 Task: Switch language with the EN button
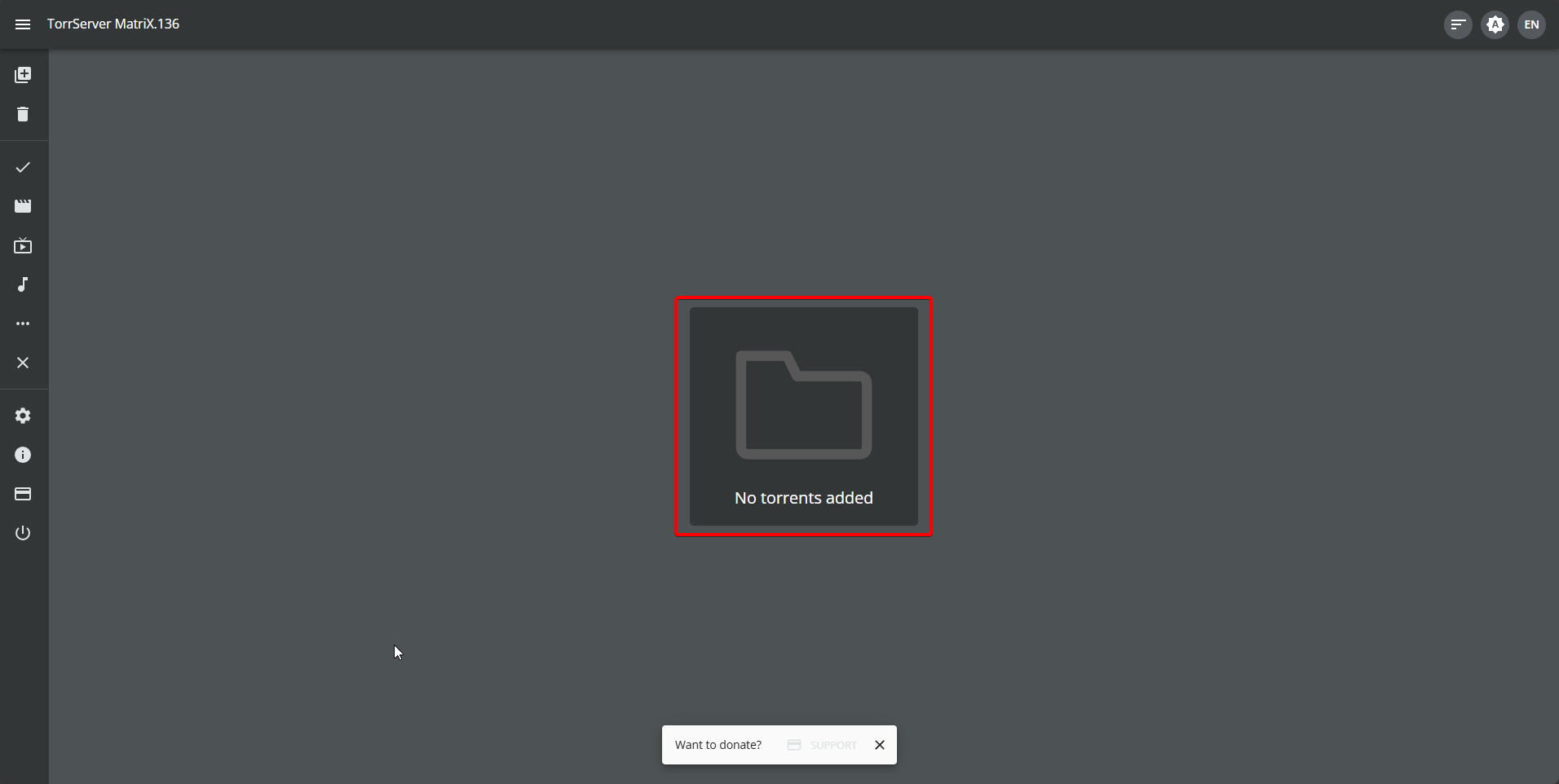pyautogui.click(x=1531, y=24)
